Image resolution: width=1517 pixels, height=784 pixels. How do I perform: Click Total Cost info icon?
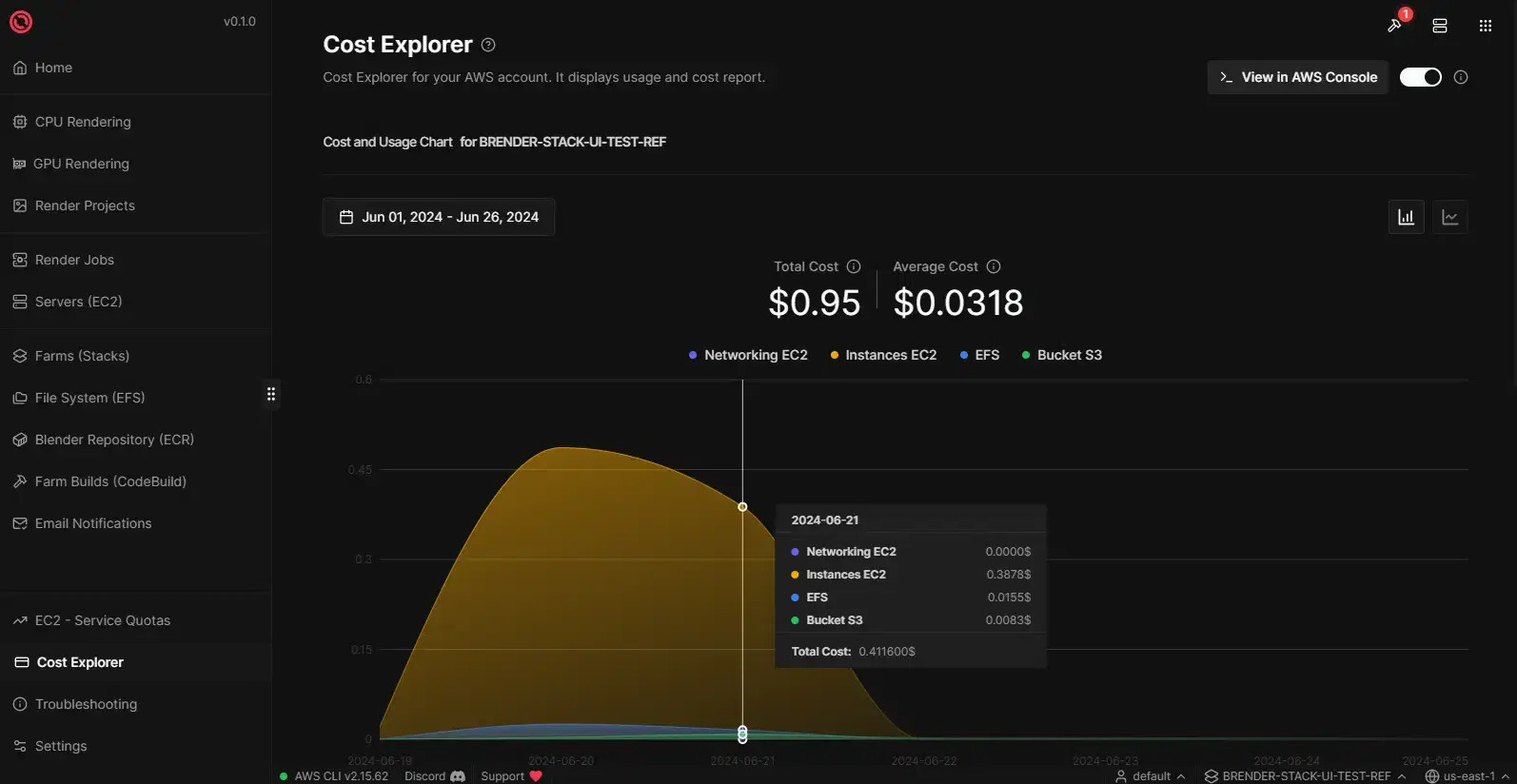[854, 266]
